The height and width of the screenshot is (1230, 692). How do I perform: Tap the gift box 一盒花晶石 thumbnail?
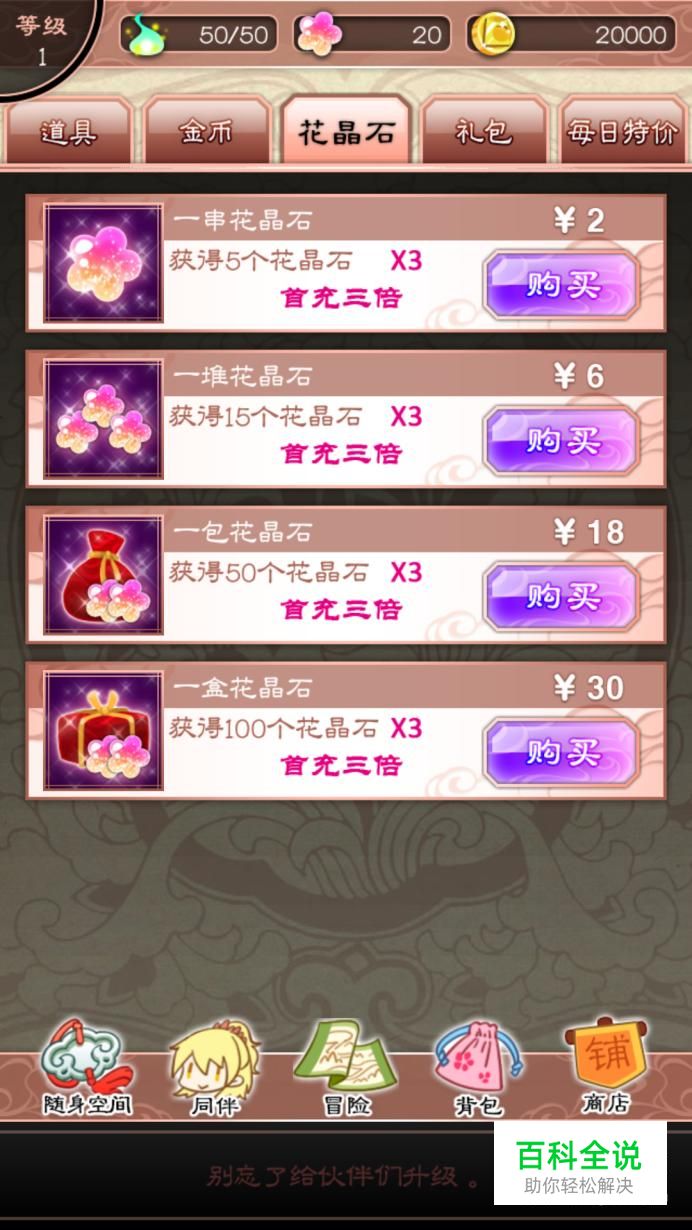pyautogui.click(x=103, y=731)
